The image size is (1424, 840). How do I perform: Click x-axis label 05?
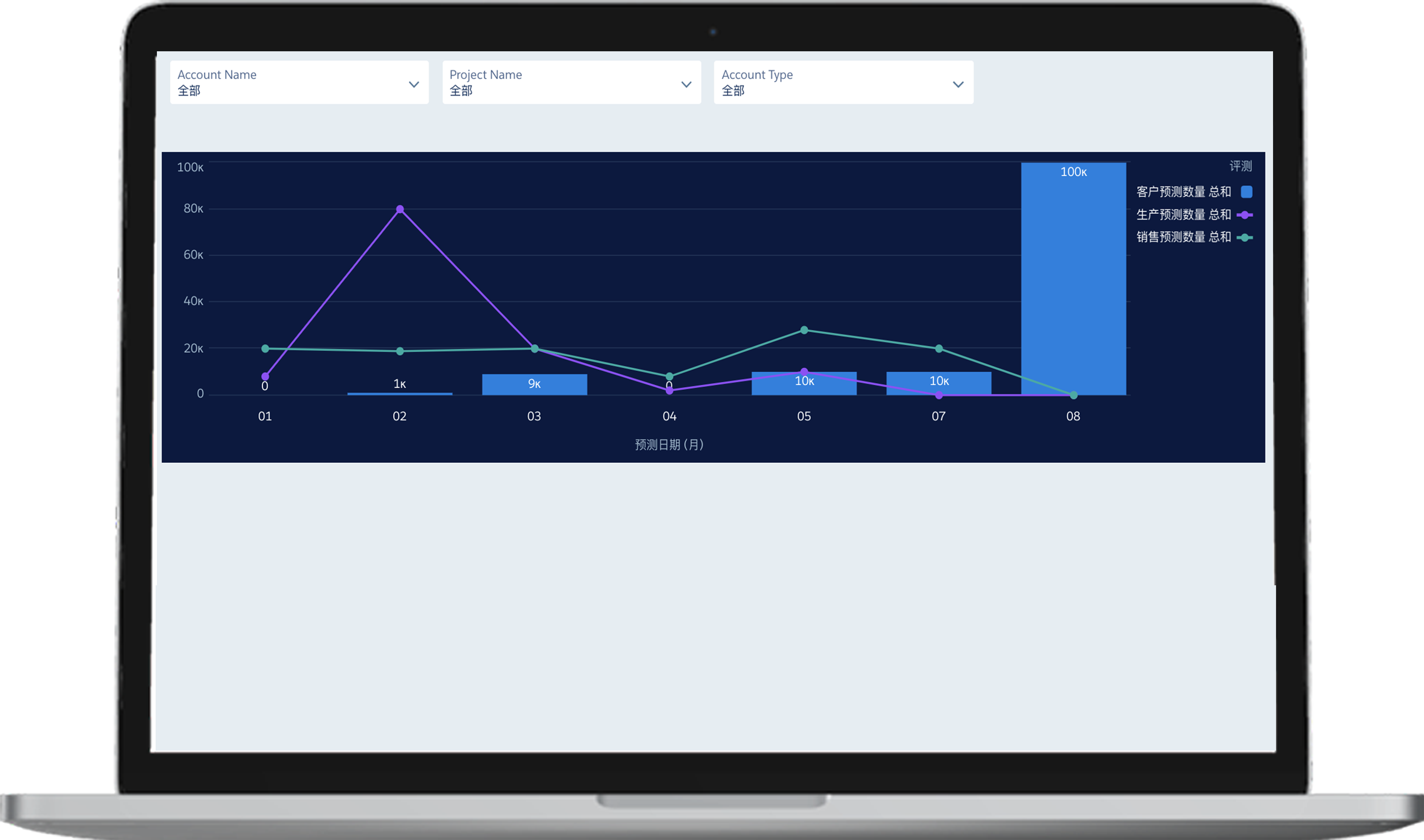tap(804, 417)
